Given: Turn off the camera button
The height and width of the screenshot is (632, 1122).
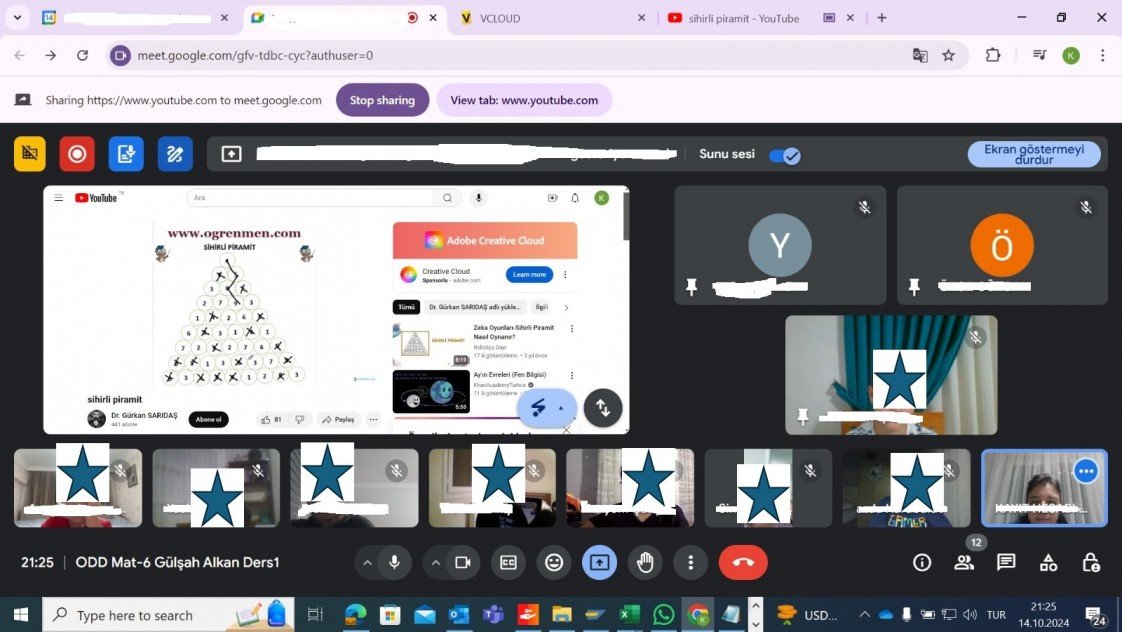Looking at the screenshot, I should coord(462,563).
